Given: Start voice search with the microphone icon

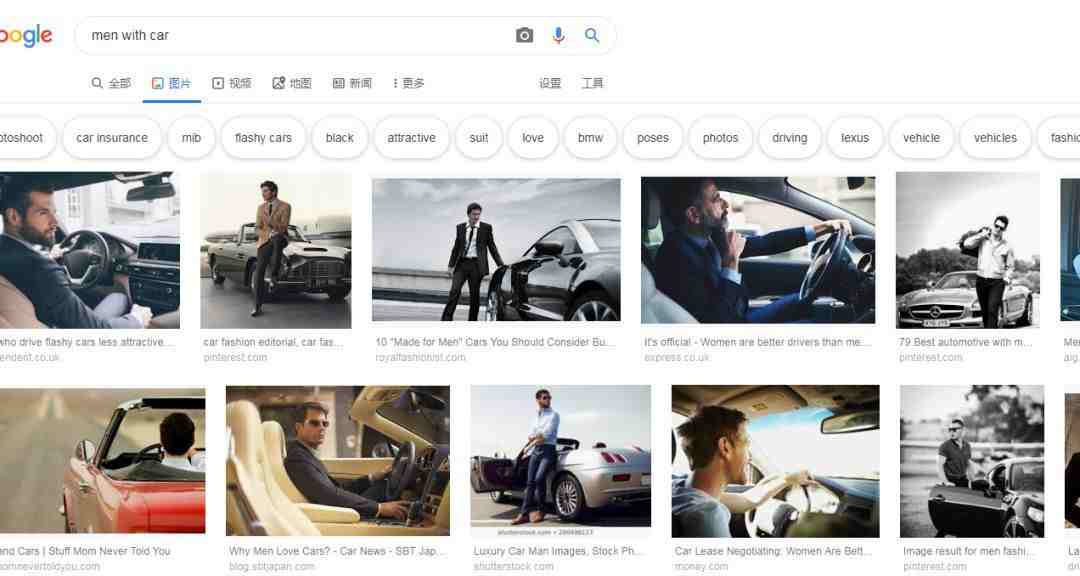Looking at the screenshot, I should pos(558,35).
